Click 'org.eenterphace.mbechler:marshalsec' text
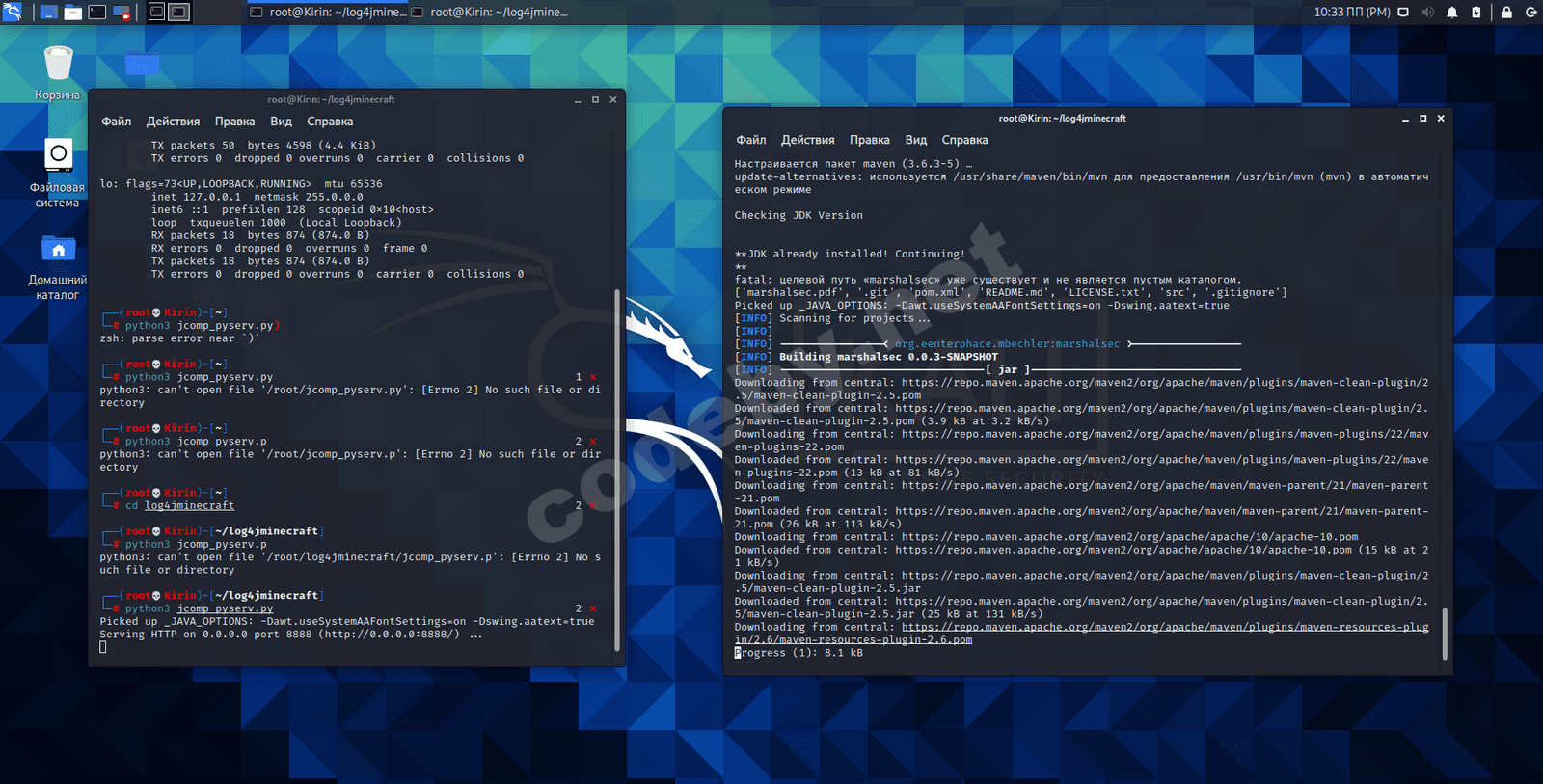The width and height of the screenshot is (1543, 784). point(1008,344)
